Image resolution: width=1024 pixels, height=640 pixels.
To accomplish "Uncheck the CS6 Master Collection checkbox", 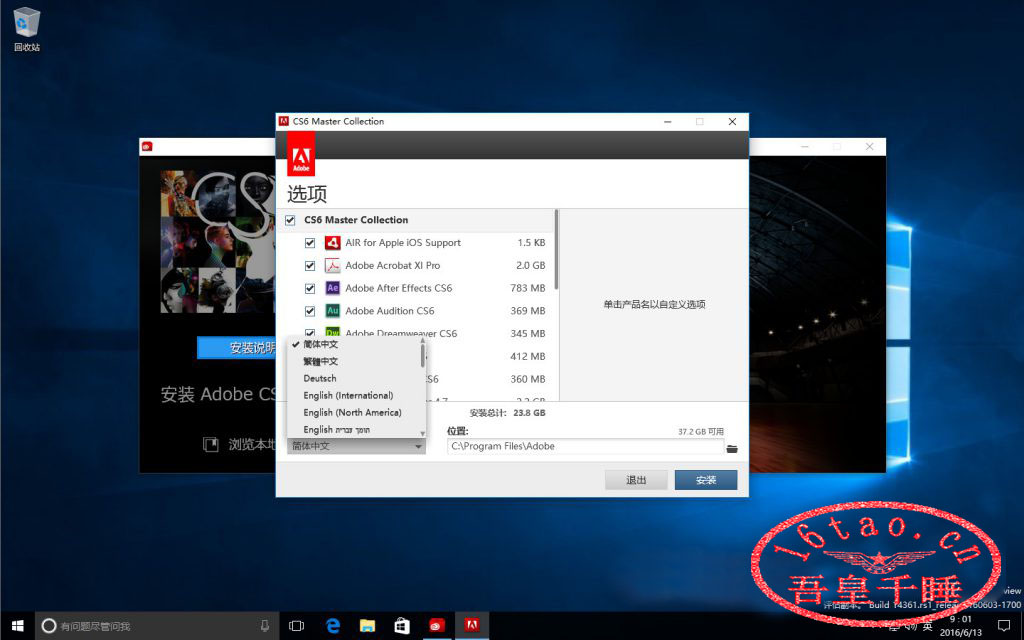I will pyautogui.click(x=290, y=220).
